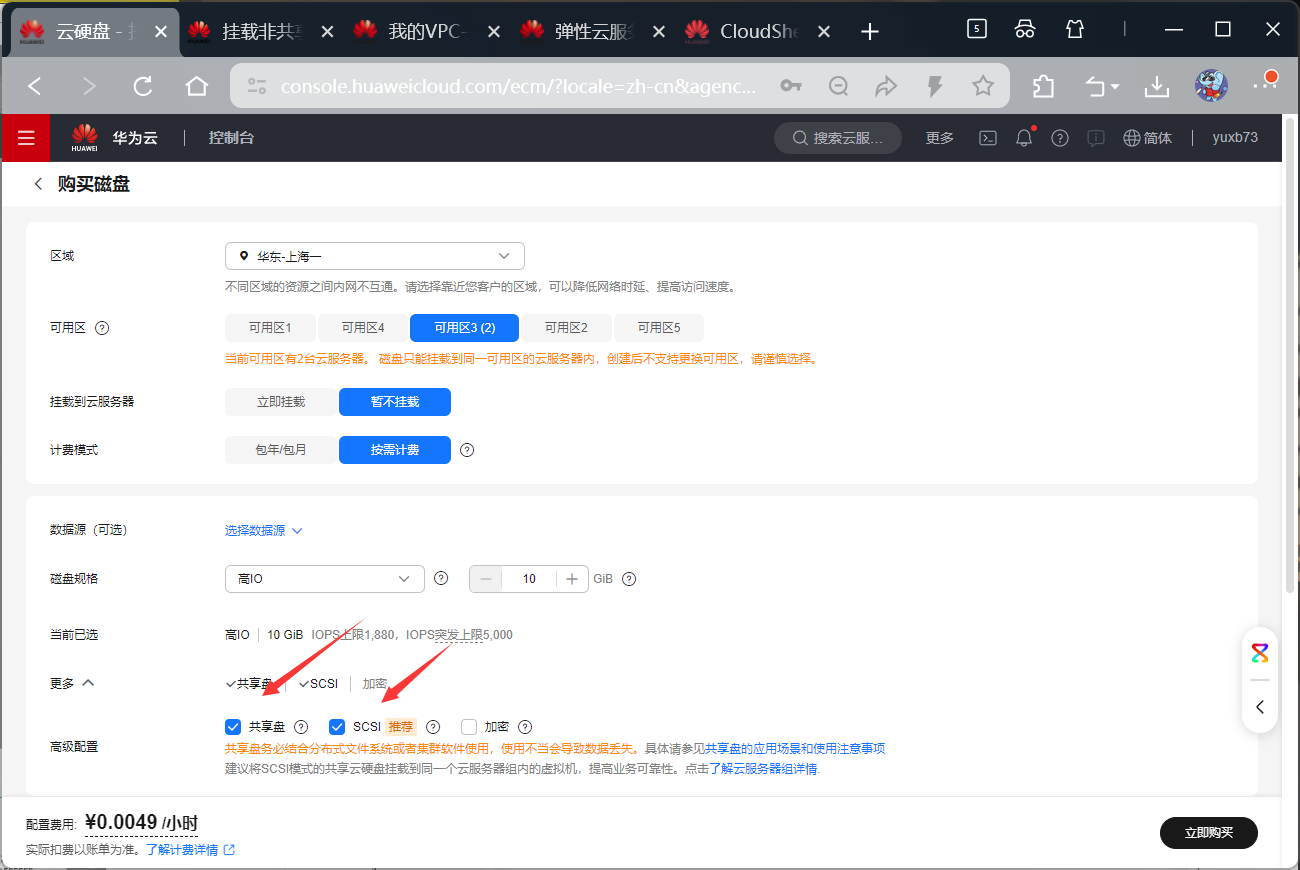The height and width of the screenshot is (870, 1300).
Task: Open the header help question icon
Action: 1060,138
